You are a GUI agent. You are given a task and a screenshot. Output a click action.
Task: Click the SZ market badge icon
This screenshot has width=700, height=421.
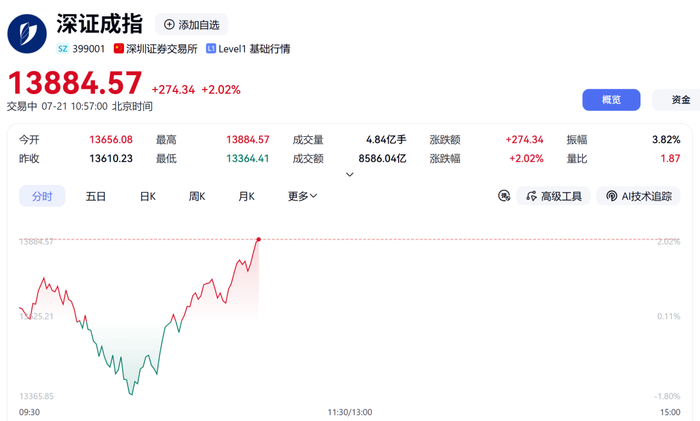pyautogui.click(x=62, y=49)
